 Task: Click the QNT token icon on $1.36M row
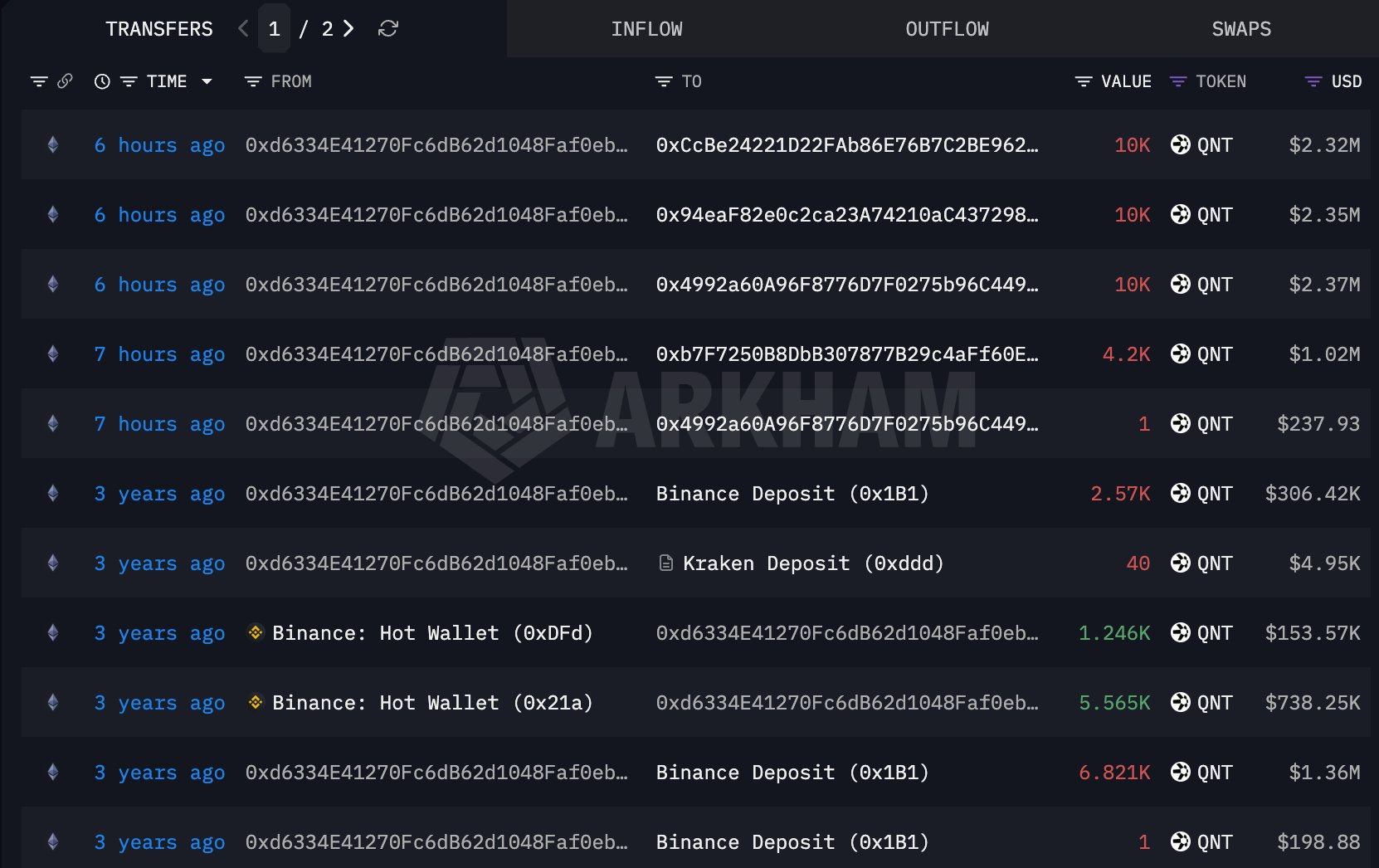click(x=1180, y=773)
